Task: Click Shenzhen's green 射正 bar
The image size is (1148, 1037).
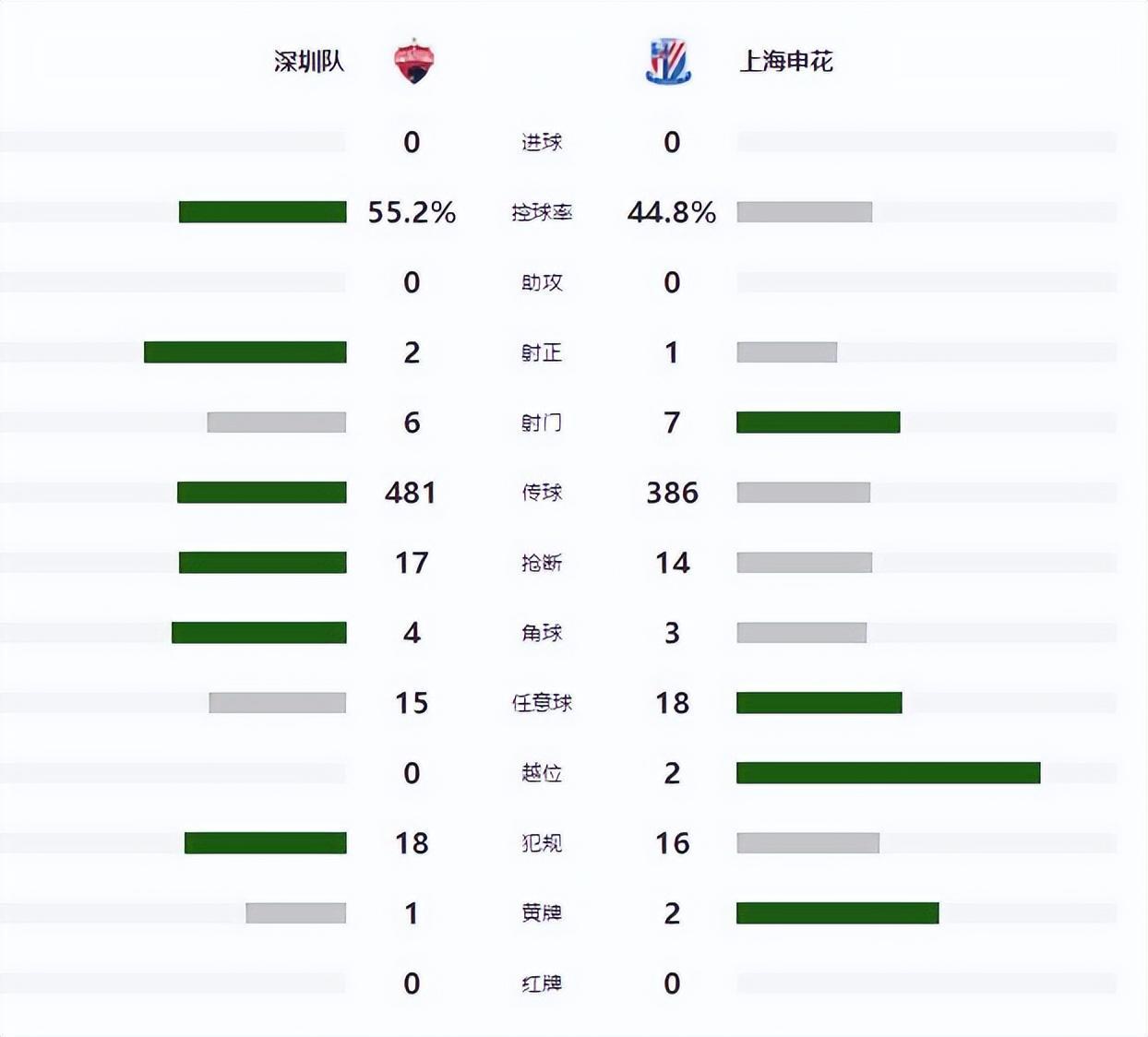Action: point(245,352)
